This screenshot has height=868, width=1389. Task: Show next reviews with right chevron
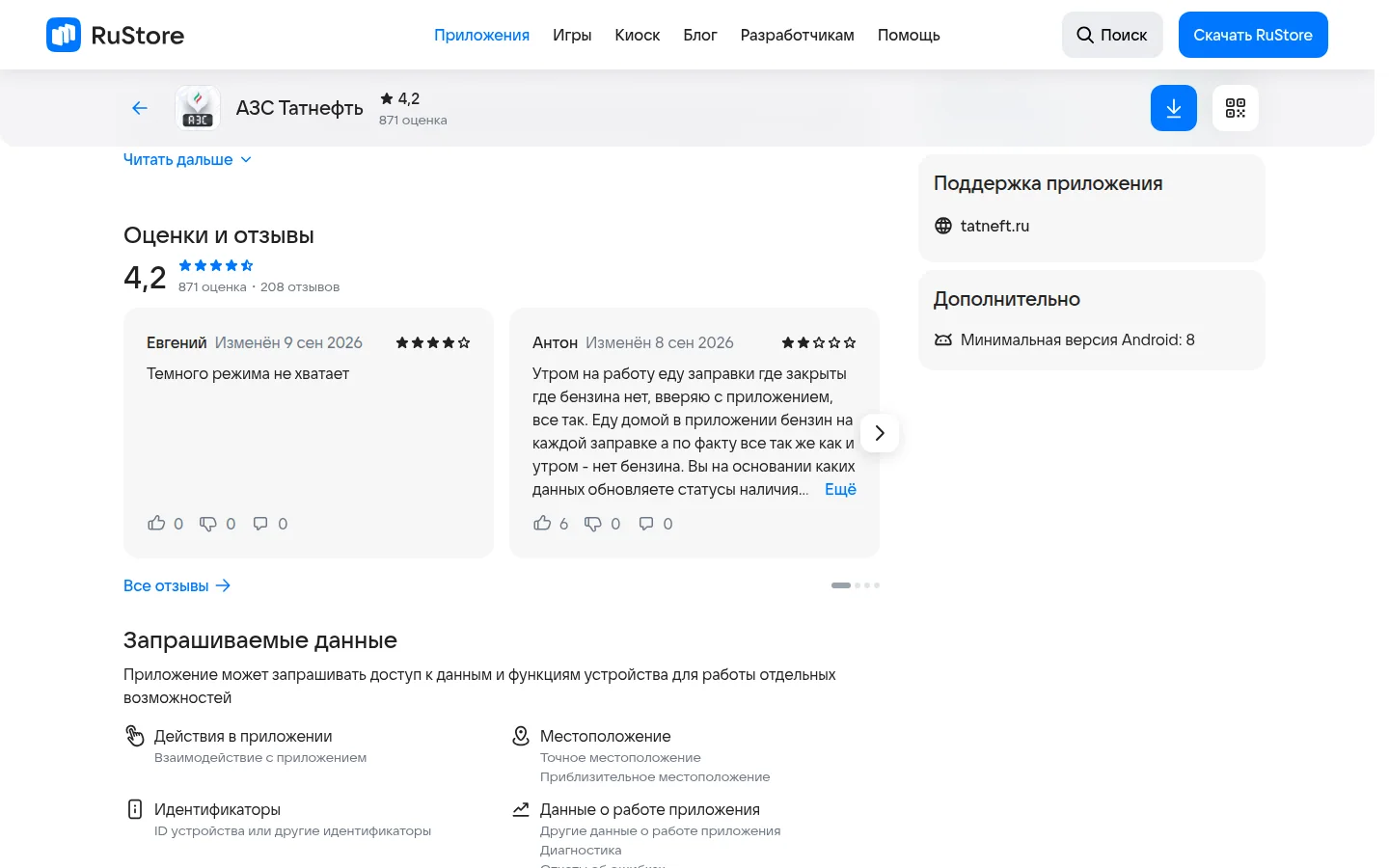pos(880,433)
